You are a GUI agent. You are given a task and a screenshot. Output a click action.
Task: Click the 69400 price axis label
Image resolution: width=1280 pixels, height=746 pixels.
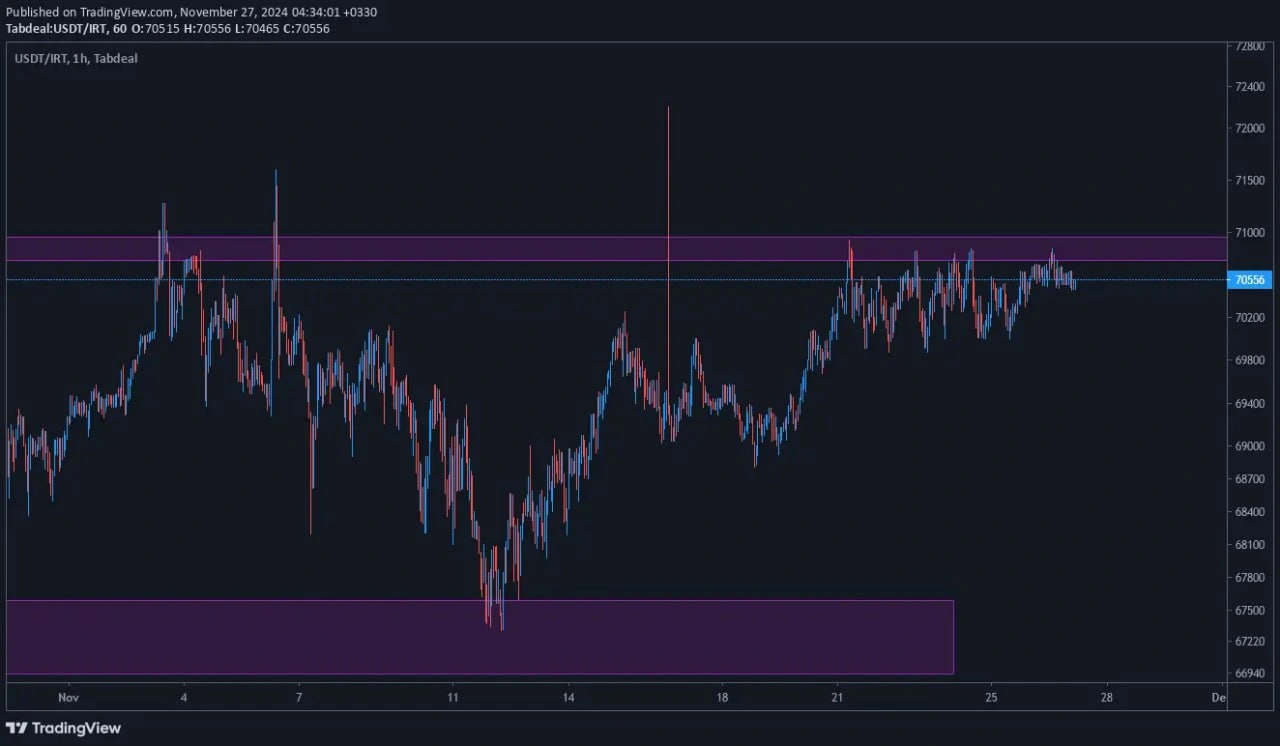tap(1250, 404)
